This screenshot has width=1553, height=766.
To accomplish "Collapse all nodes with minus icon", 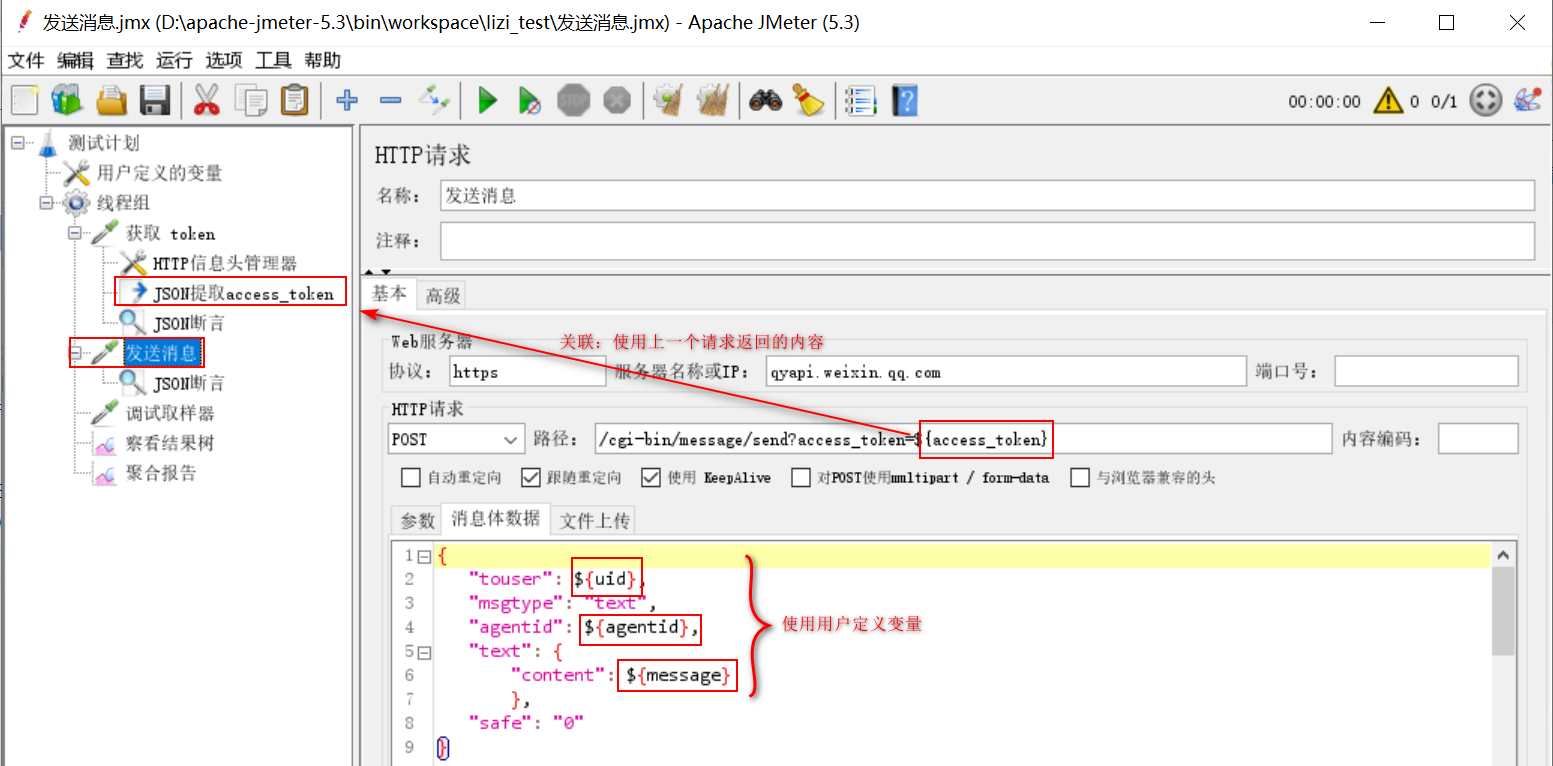I will 391,100.
